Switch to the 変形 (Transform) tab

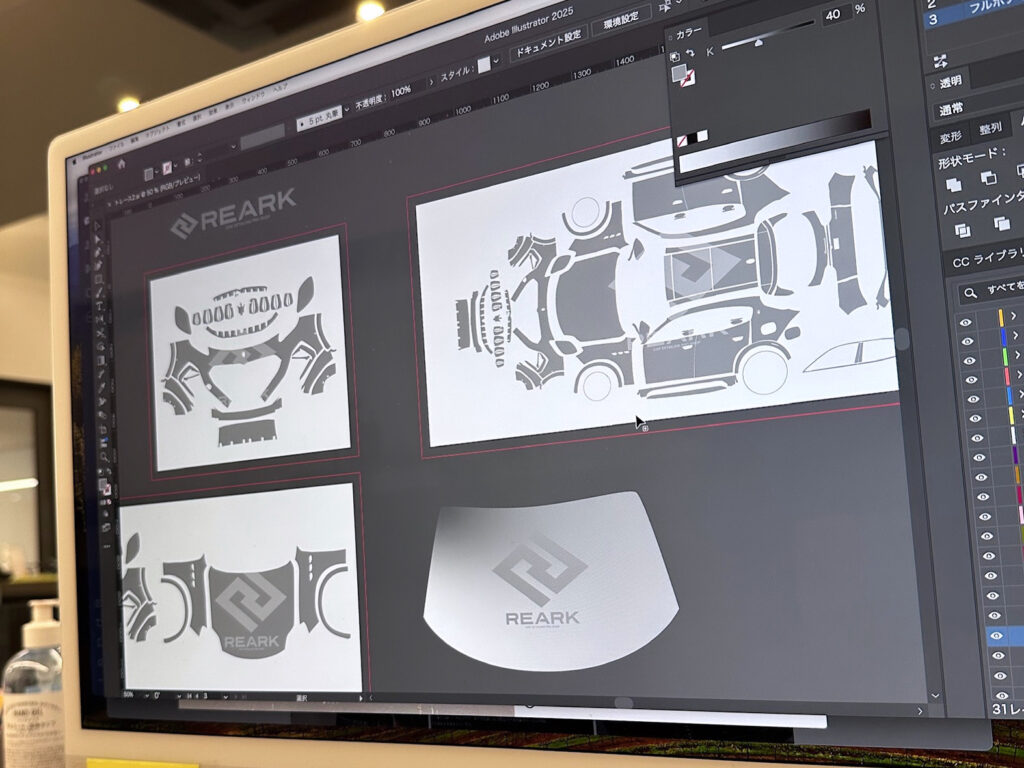pyautogui.click(x=950, y=137)
